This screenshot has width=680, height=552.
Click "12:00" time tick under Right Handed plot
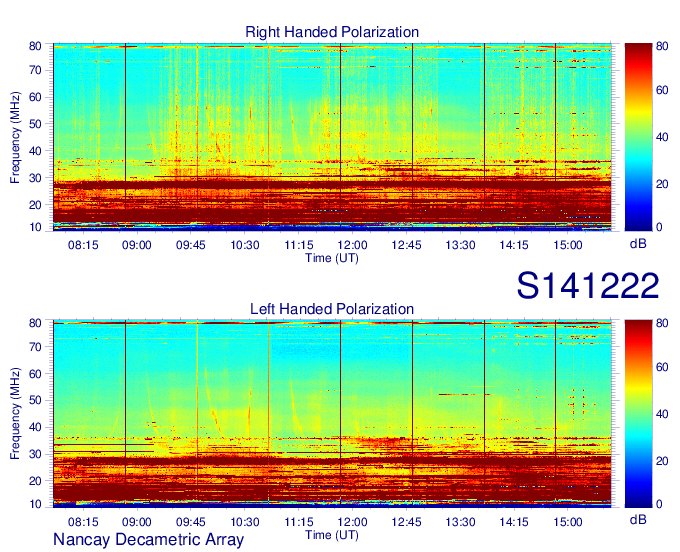(x=352, y=245)
